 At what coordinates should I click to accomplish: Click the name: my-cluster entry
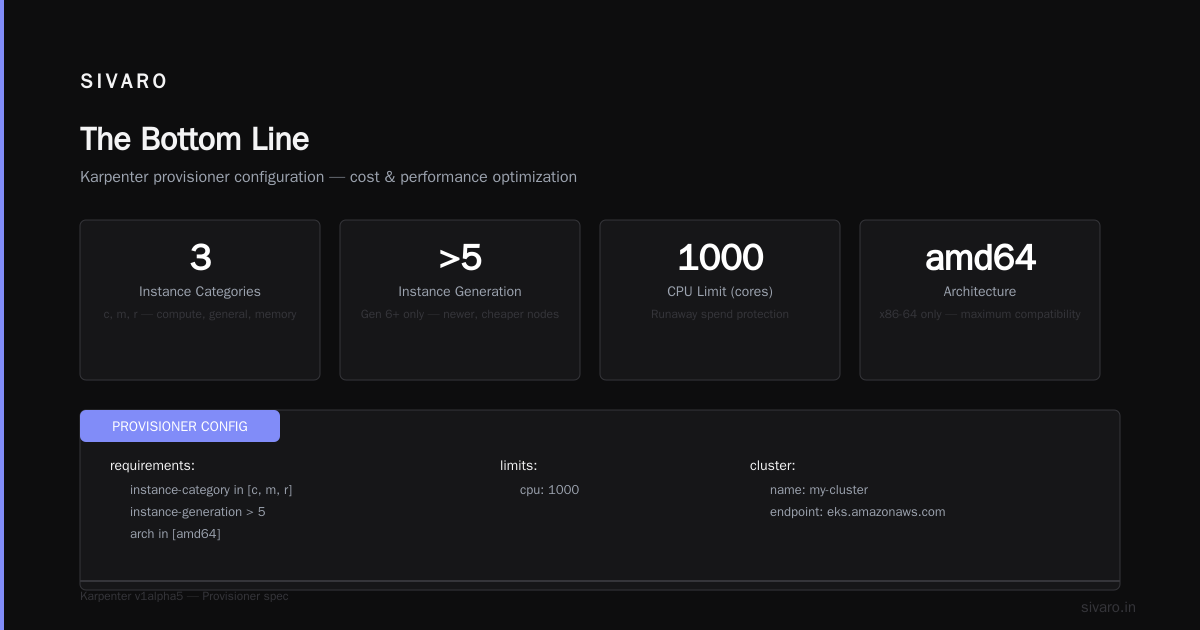pos(819,490)
